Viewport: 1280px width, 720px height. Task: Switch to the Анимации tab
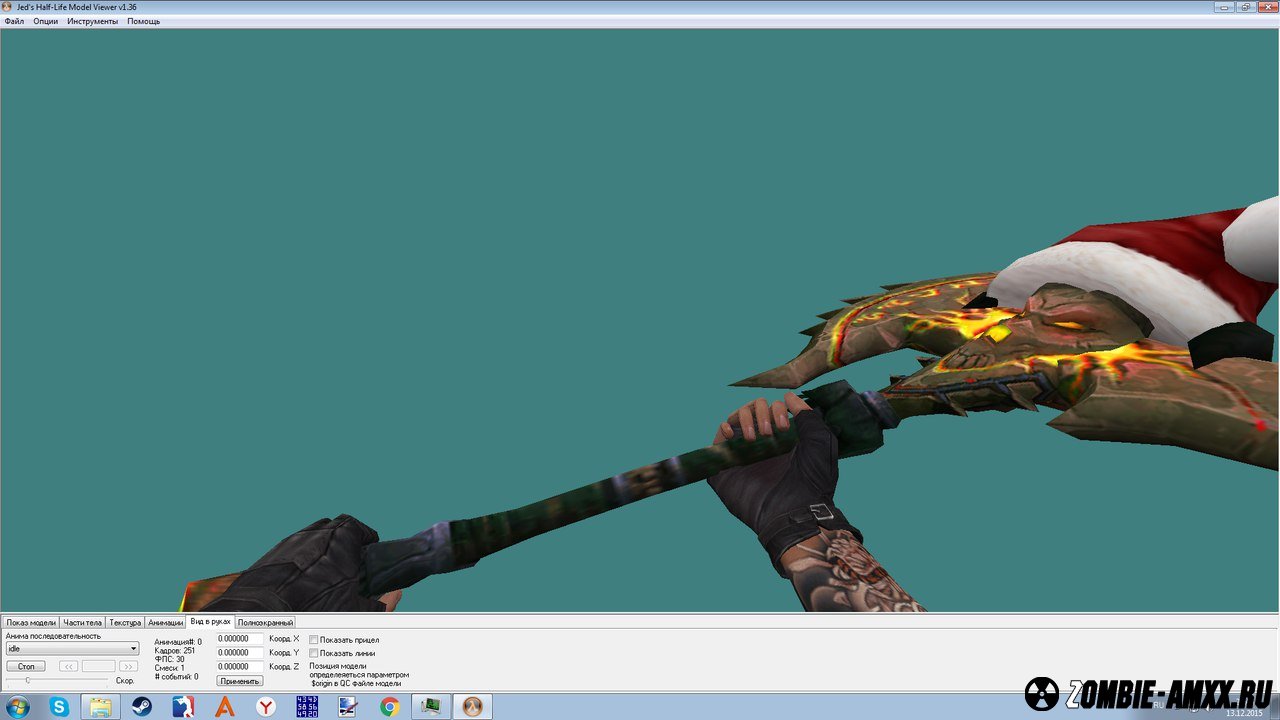tap(165, 622)
